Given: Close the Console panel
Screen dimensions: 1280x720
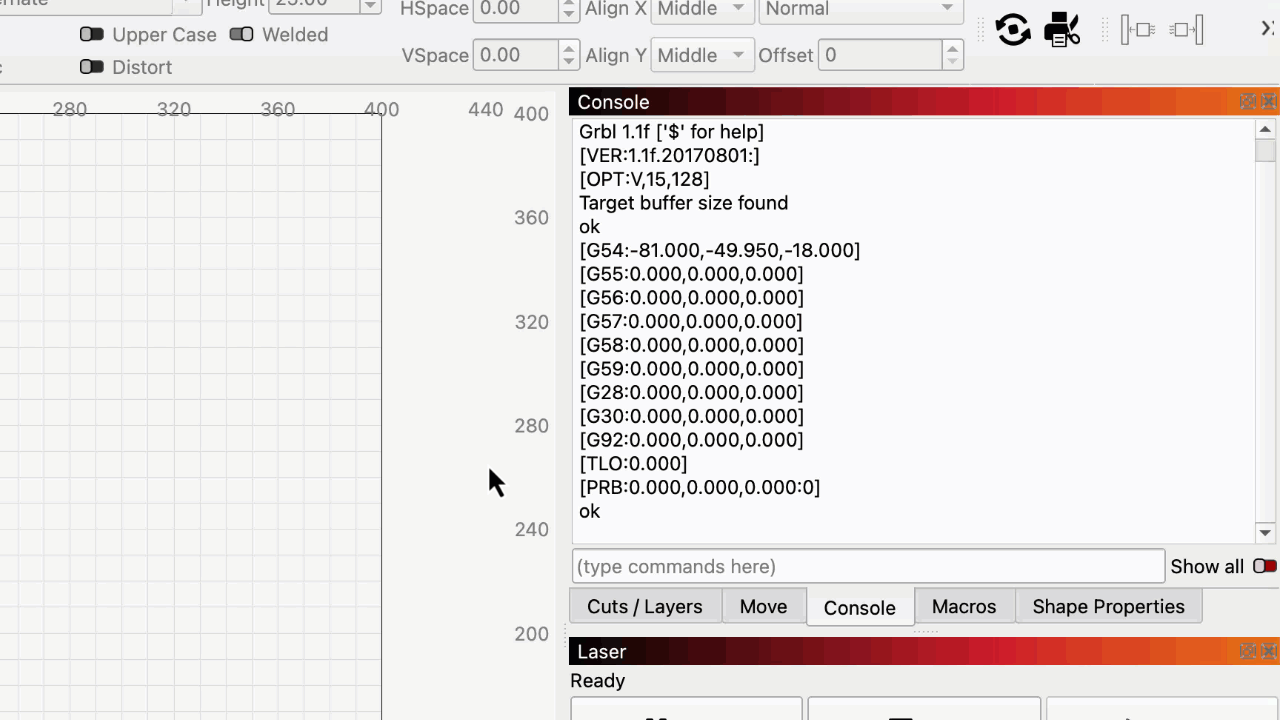Looking at the screenshot, I should tap(1269, 102).
